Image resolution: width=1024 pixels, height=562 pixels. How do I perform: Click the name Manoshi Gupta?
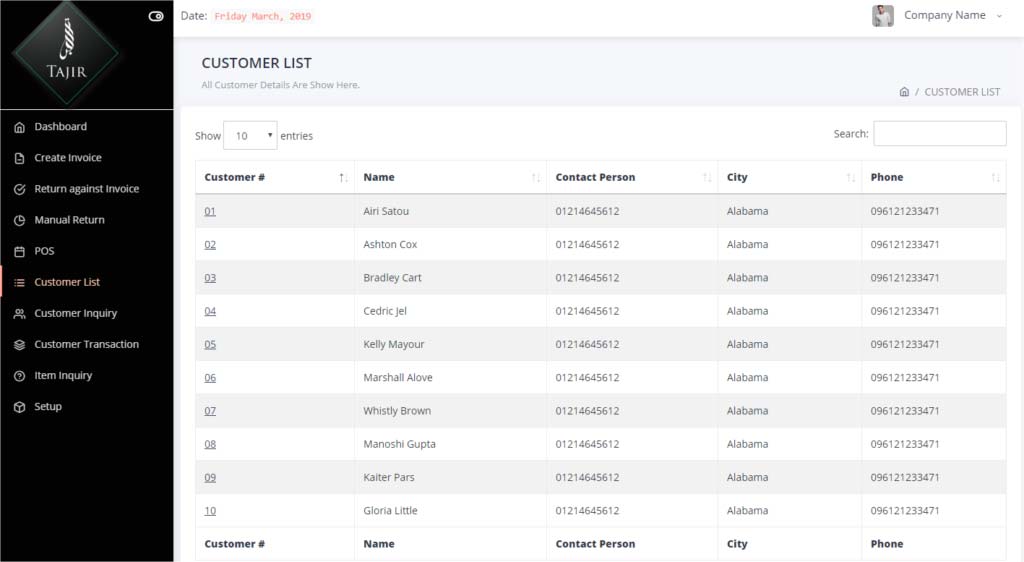[x=399, y=444]
